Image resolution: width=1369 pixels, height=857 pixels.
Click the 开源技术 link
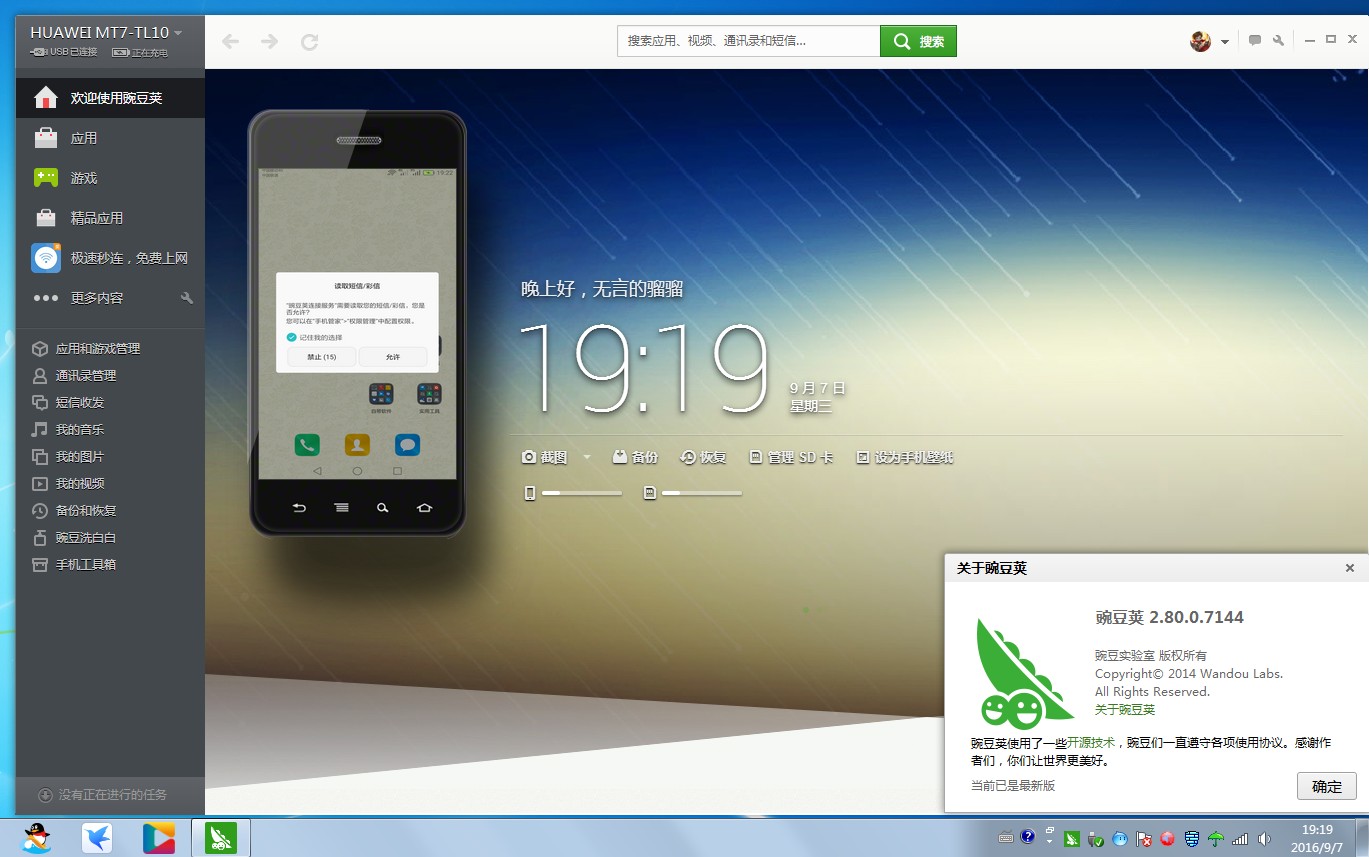[x=1091, y=743]
